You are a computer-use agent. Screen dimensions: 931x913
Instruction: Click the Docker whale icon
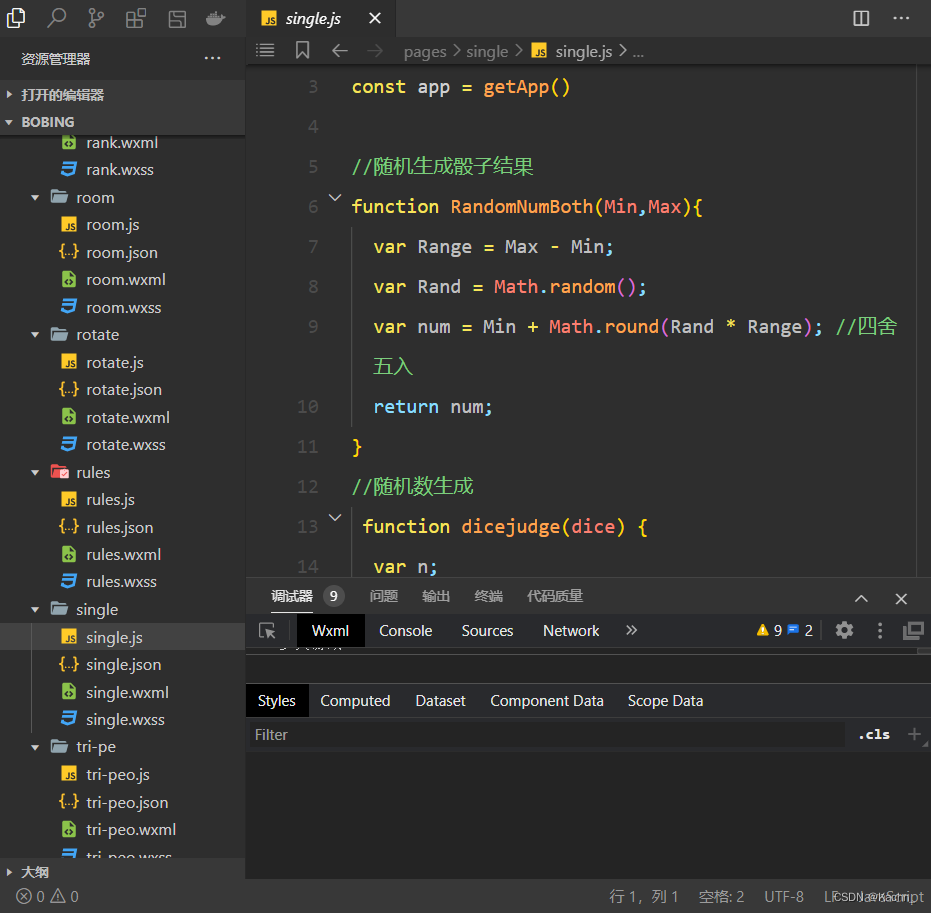[x=215, y=18]
